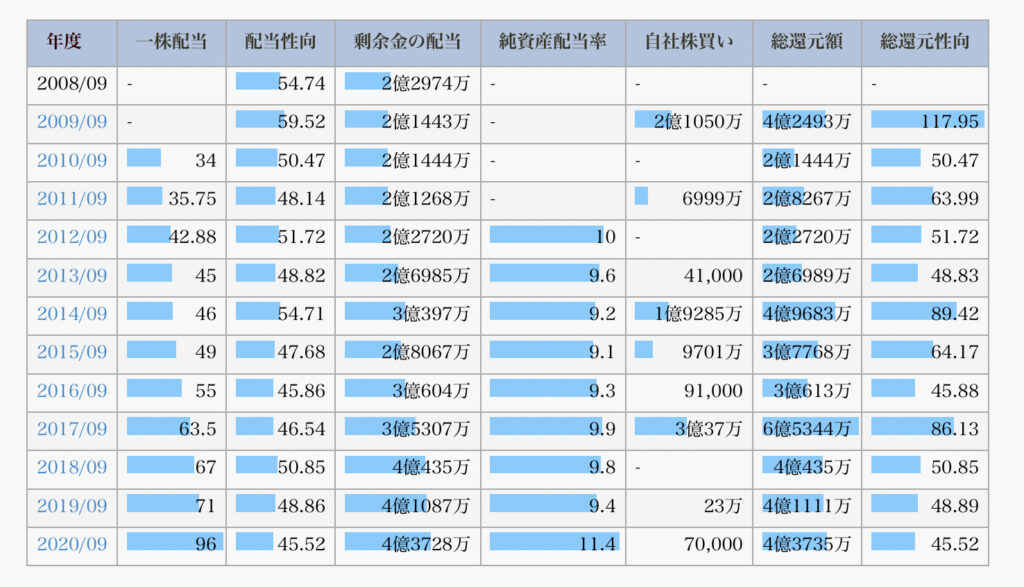
Task: Select the 2億1050万 buyback cell
Action: point(689,123)
